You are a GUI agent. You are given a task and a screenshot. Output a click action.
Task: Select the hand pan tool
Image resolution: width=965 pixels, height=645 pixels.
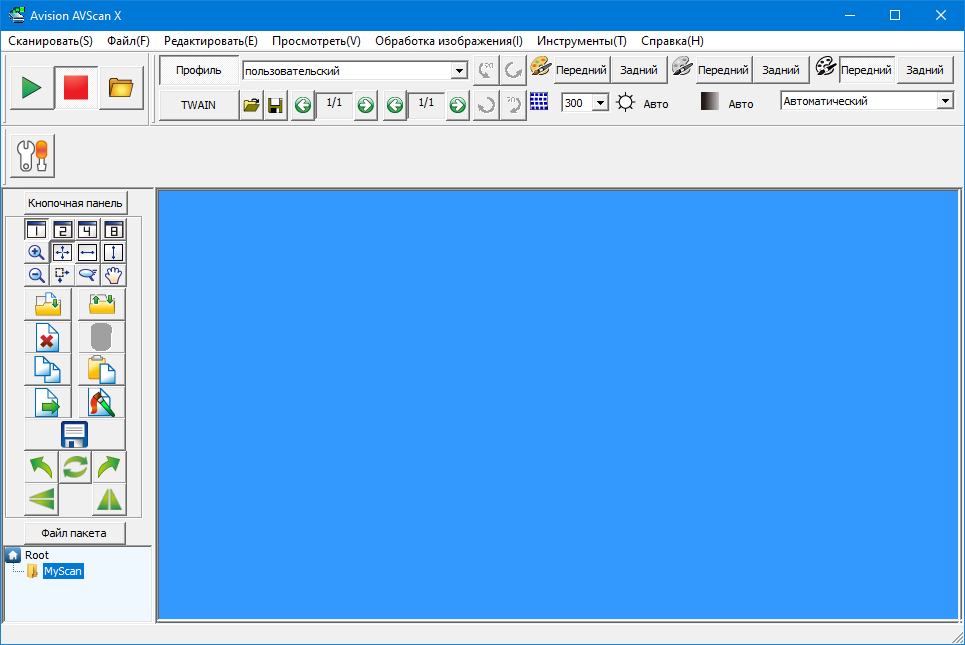[x=113, y=275]
